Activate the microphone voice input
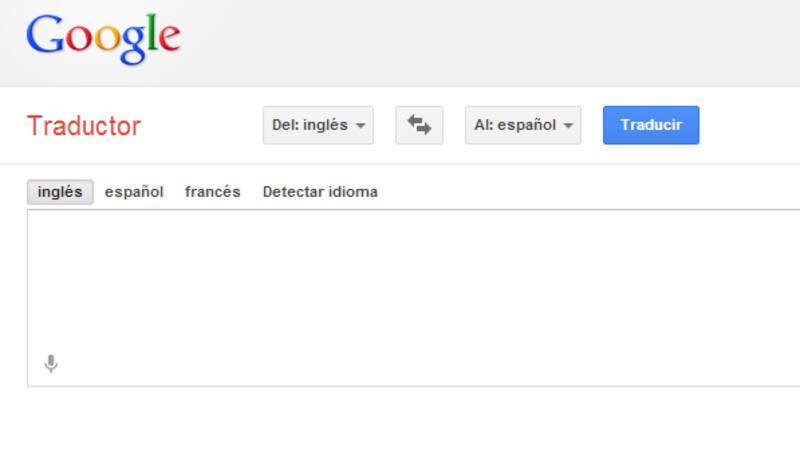The width and height of the screenshot is (800, 450). 51,364
